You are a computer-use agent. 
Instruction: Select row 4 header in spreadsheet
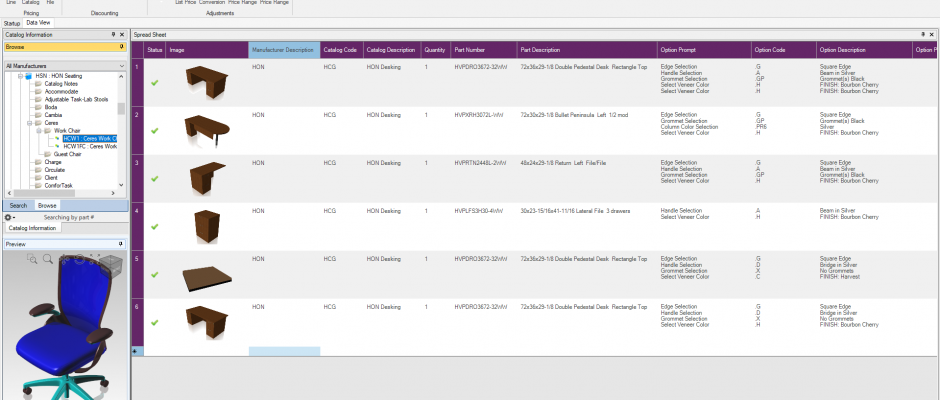click(x=137, y=226)
